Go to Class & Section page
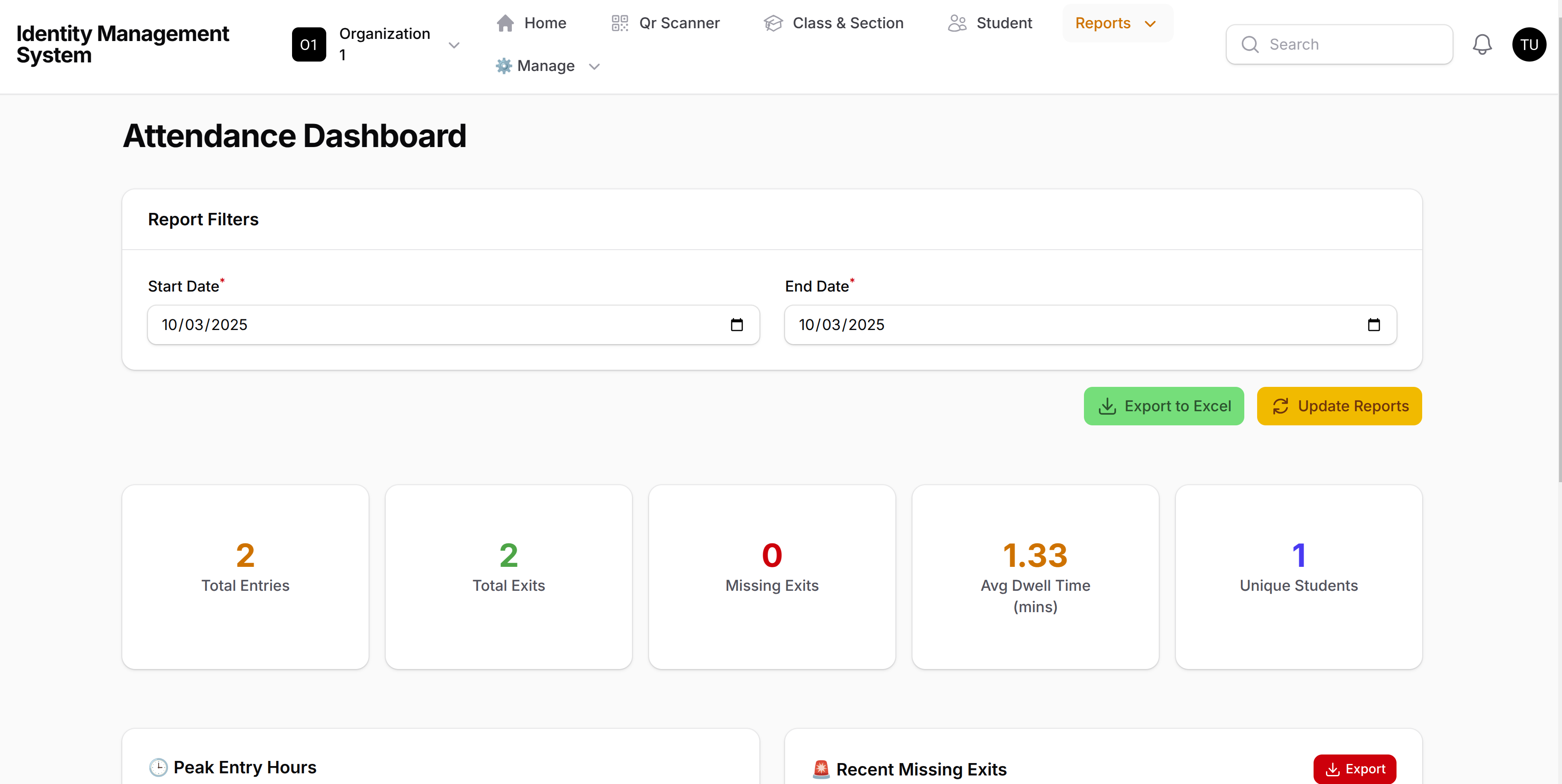Screen dimensions: 1562x784 coord(847,23)
